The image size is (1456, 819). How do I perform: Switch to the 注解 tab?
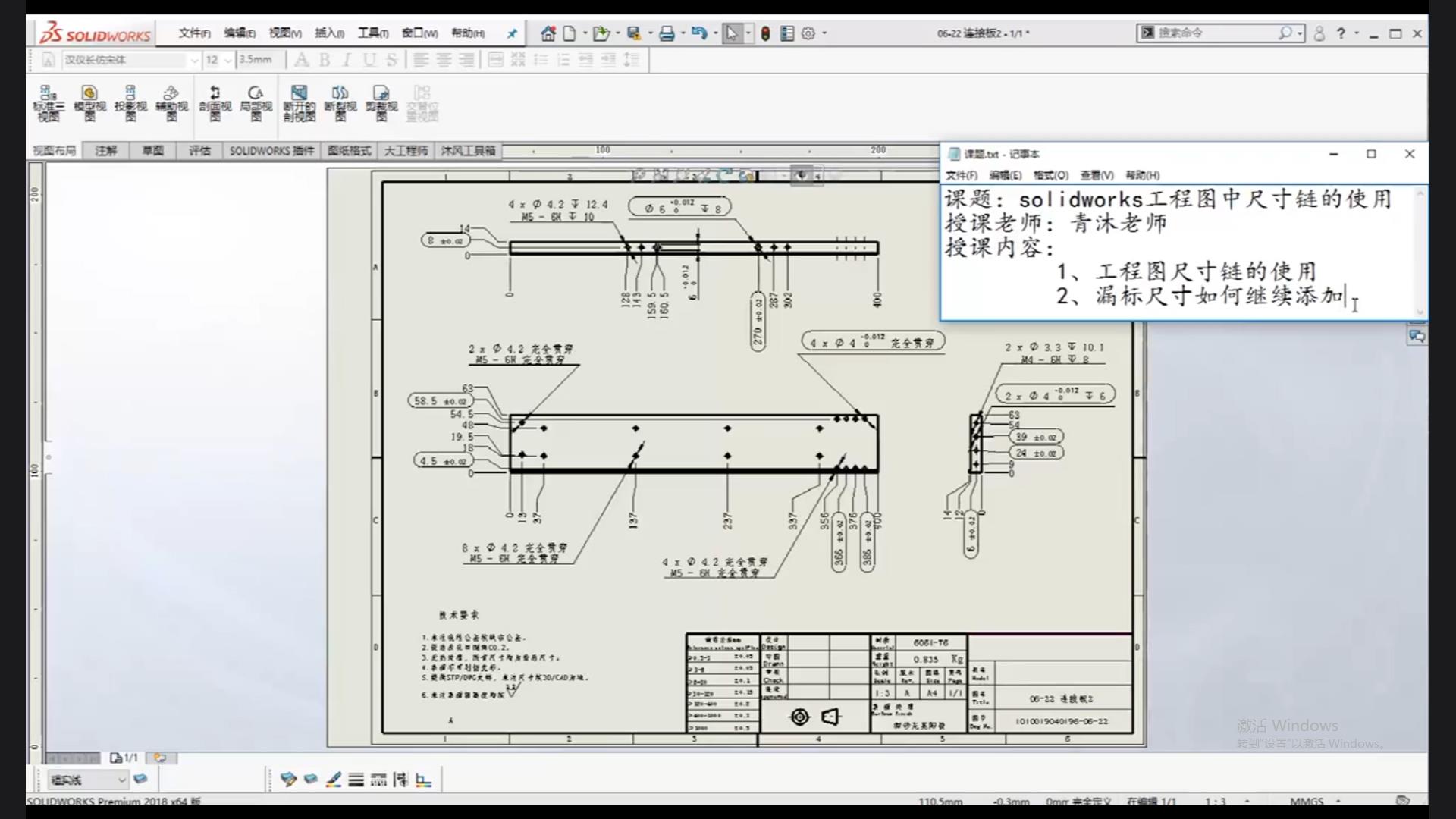[x=106, y=151]
